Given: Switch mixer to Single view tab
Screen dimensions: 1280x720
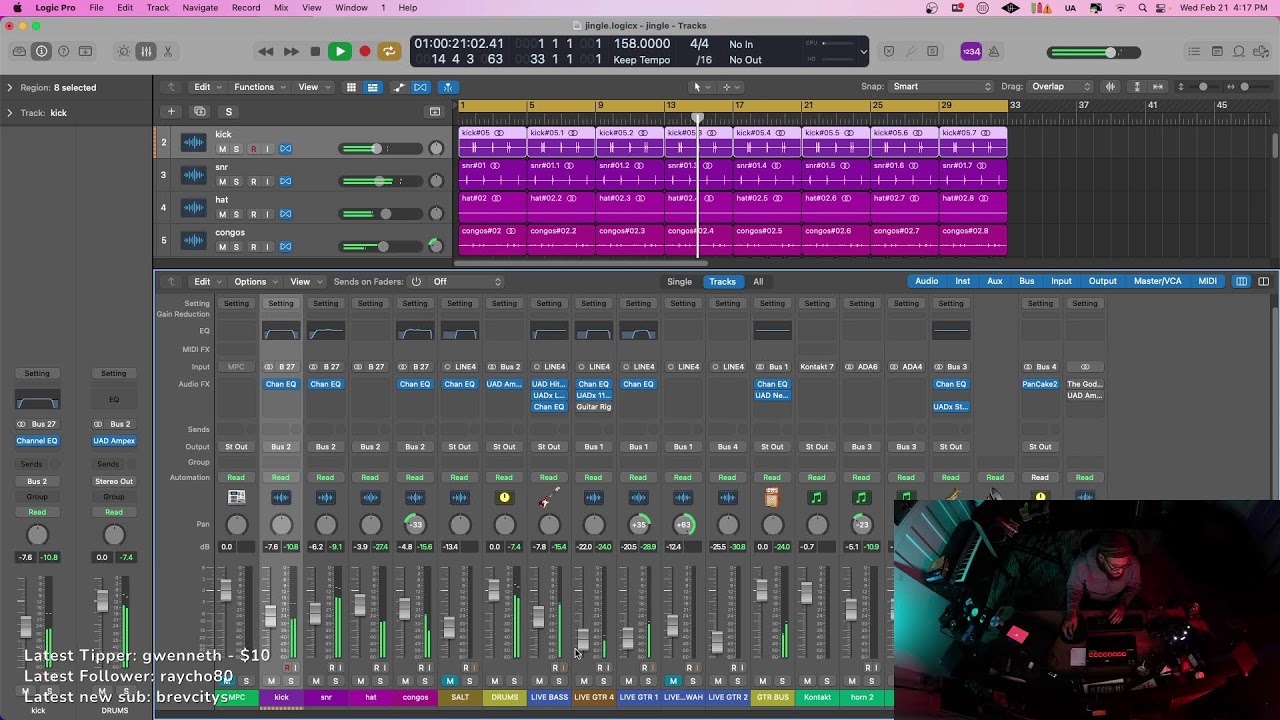Looking at the screenshot, I should (x=680, y=282).
